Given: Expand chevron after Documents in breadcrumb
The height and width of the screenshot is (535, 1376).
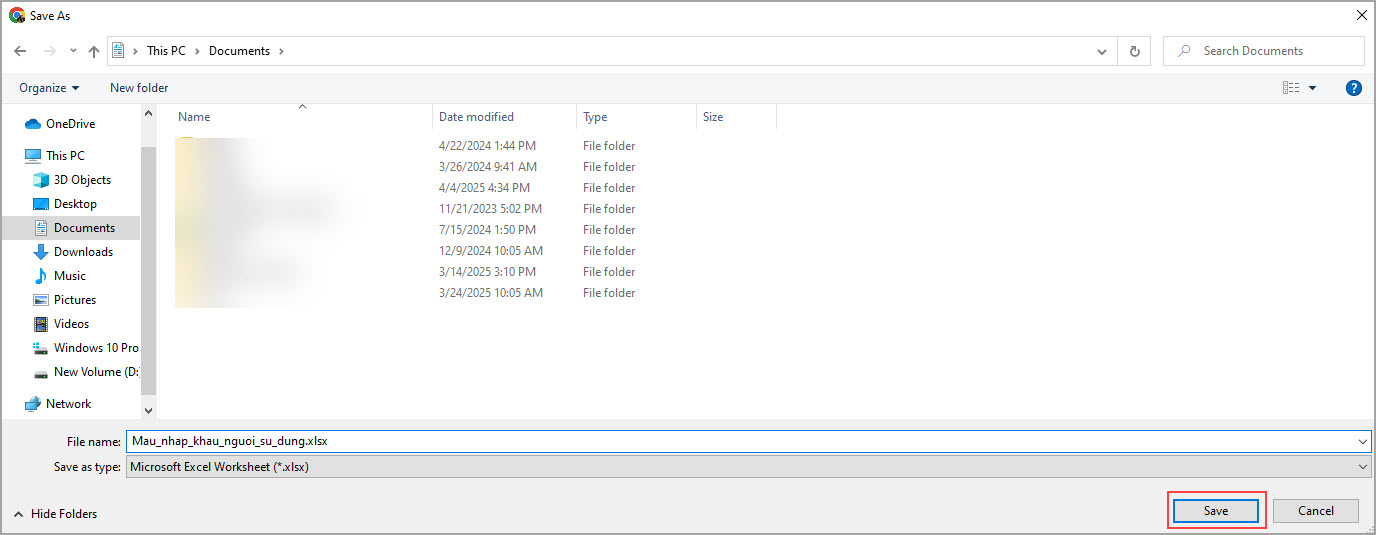Looking at the screenshot, I should (x=281, y=51).
